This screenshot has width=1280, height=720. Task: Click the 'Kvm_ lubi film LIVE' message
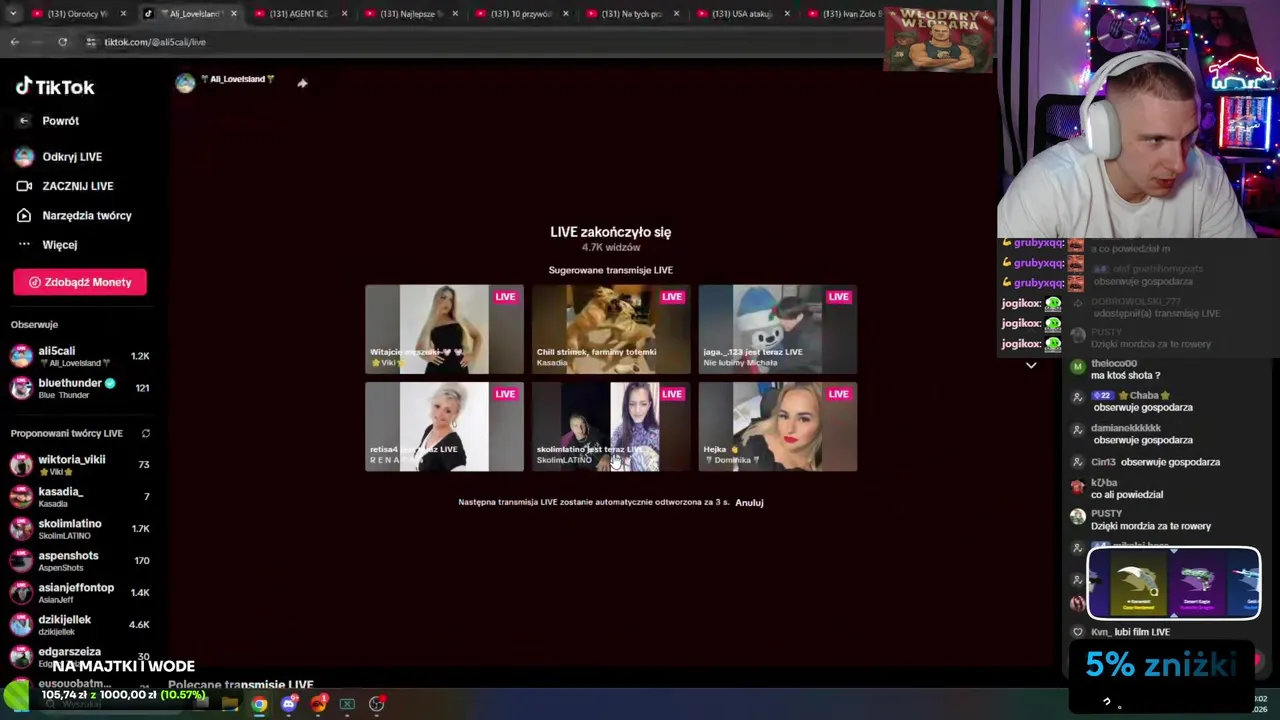click(1130, 632)
